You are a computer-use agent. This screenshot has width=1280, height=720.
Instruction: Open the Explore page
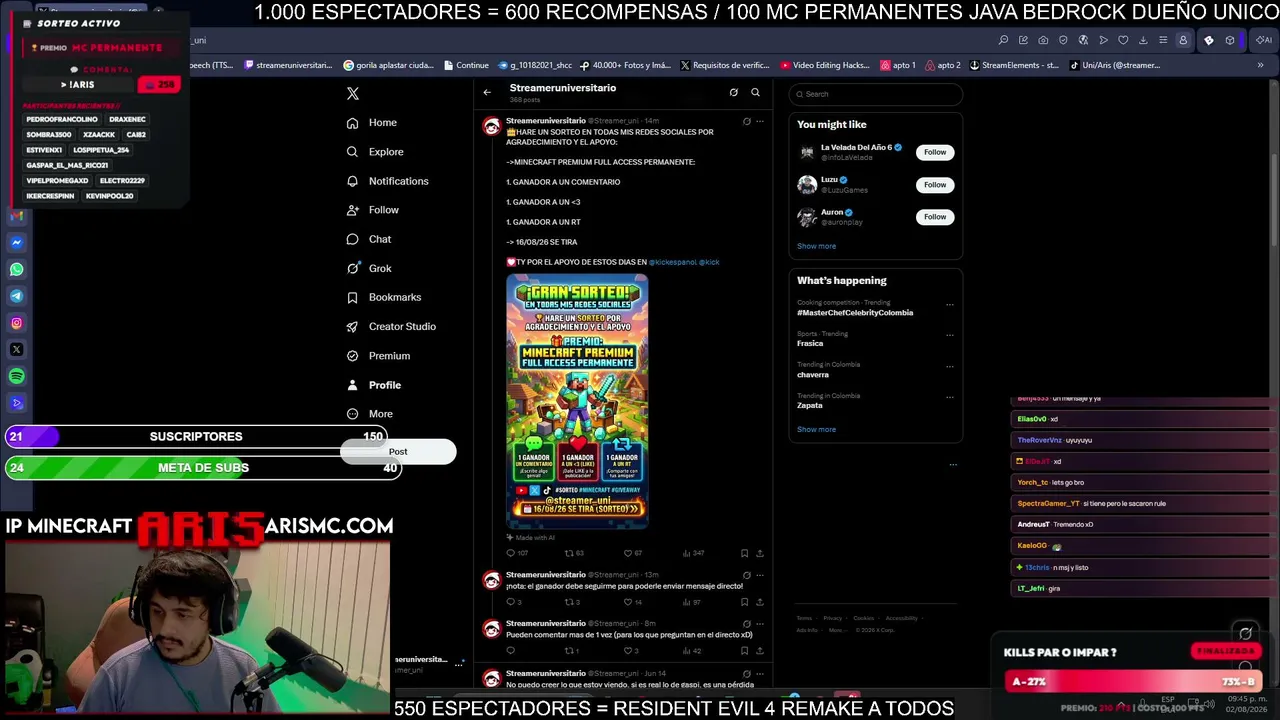tap(375, 152)
